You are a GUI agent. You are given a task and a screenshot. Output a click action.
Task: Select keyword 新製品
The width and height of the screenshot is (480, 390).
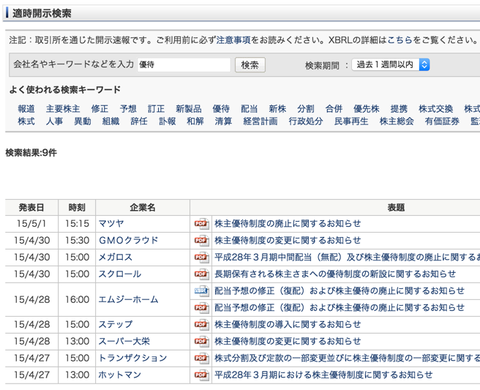click(x=189, y=109)
